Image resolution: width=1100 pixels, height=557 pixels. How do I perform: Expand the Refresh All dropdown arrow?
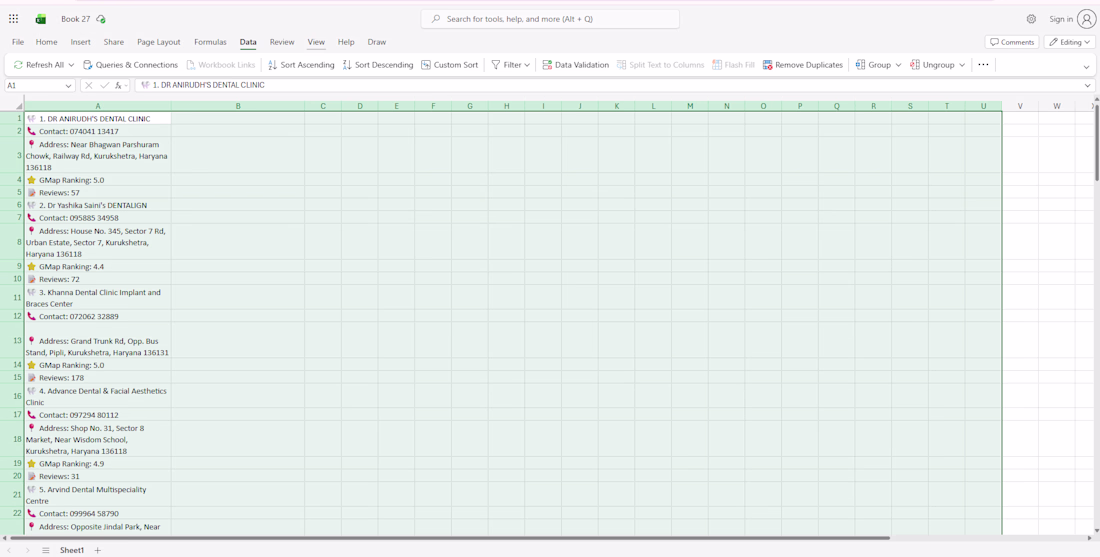pyautogui.click(x=71, y=65)
